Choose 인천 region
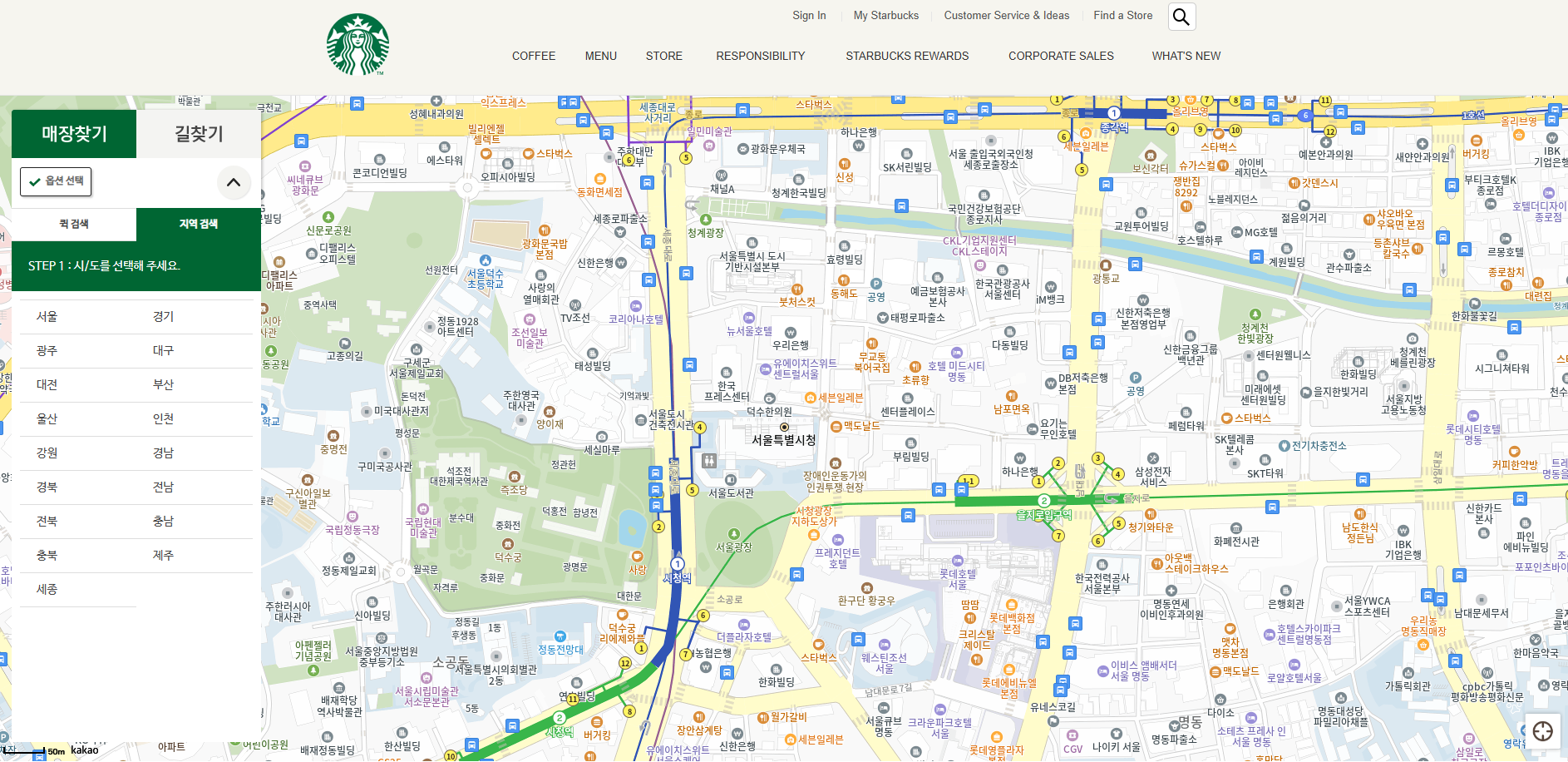The width and height of the screenshot is (1568, 762). point(164,419)
